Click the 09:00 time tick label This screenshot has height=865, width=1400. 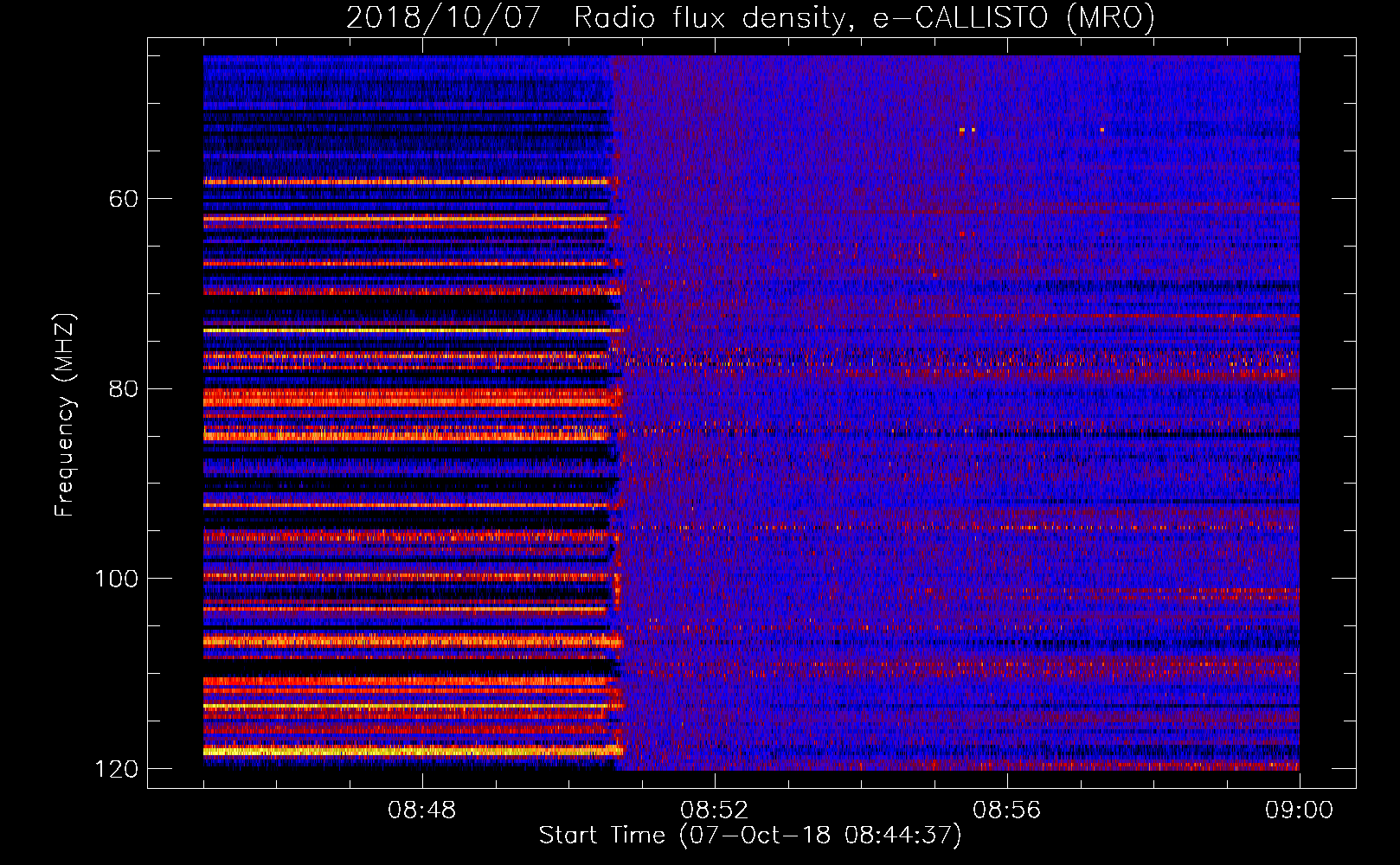tap(1299, 811)
